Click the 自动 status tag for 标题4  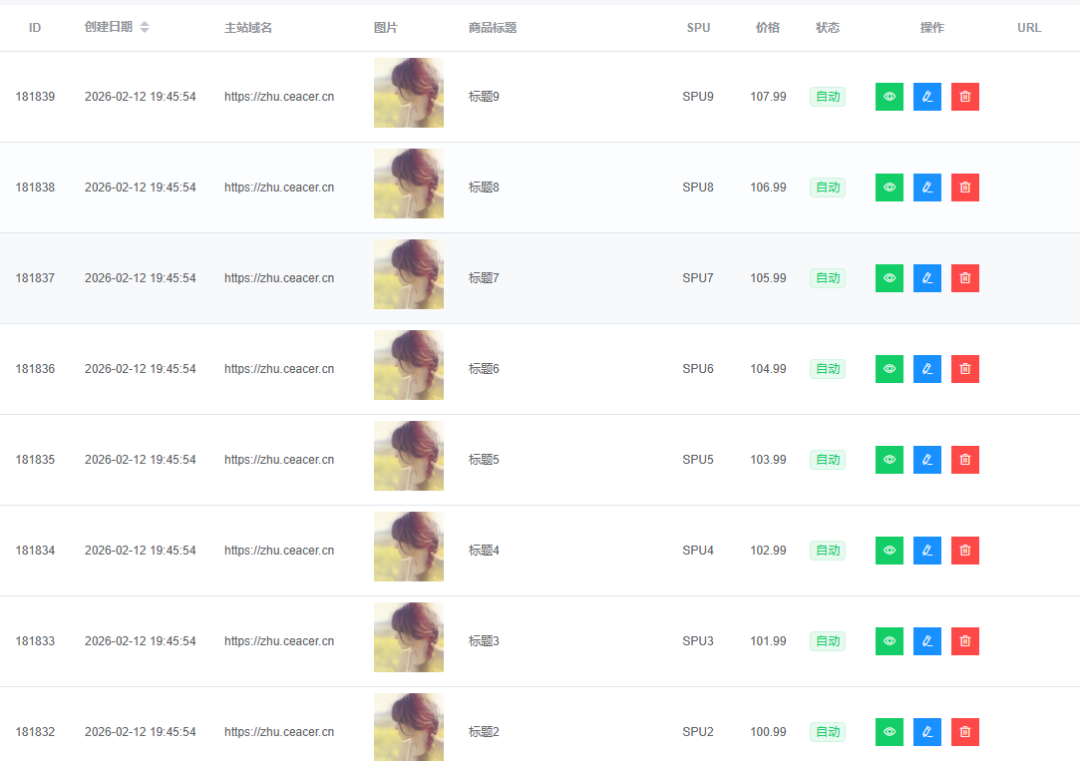coord(827,550)
